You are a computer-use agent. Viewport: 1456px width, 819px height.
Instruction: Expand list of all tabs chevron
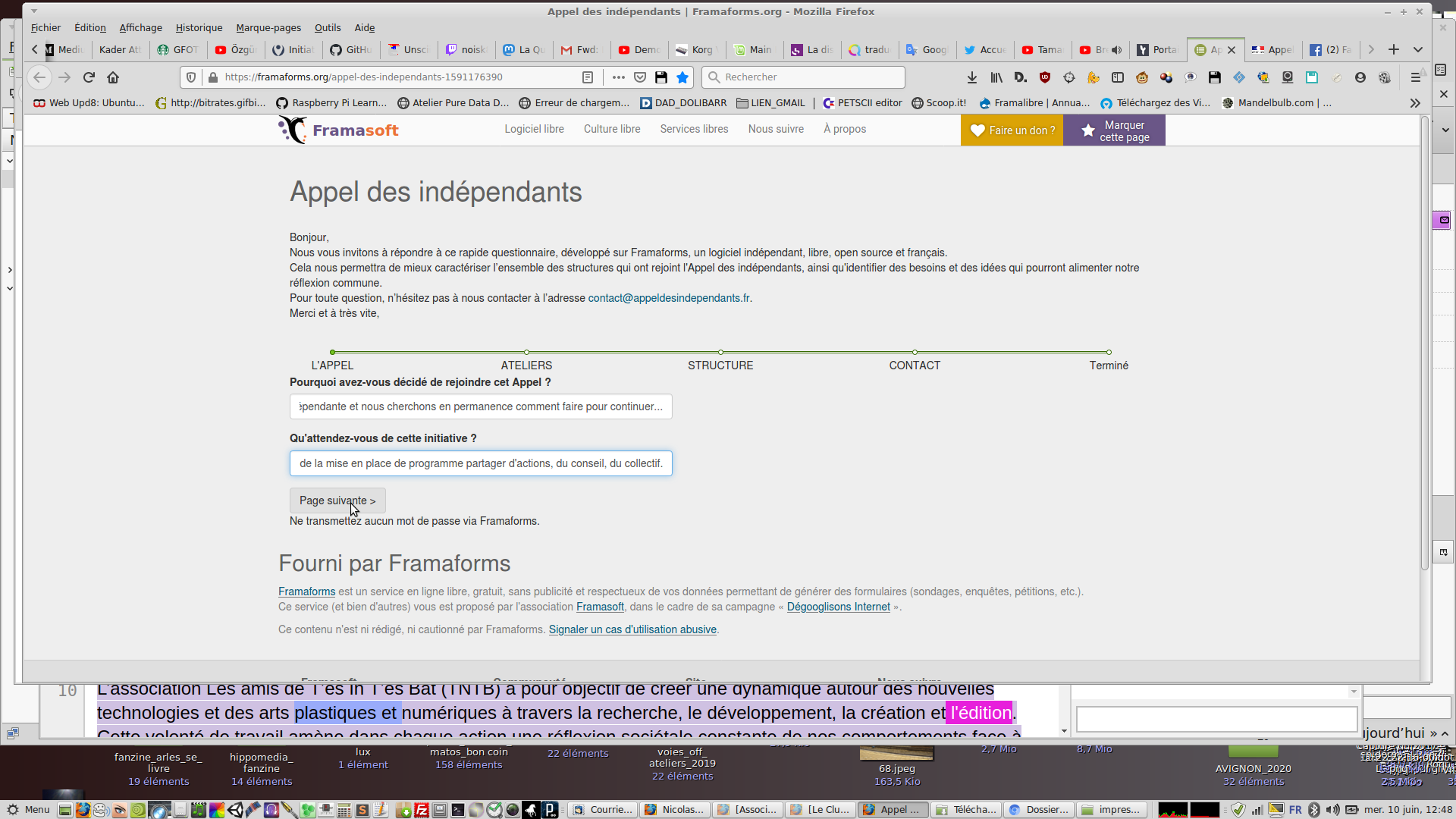(1418, 49)
